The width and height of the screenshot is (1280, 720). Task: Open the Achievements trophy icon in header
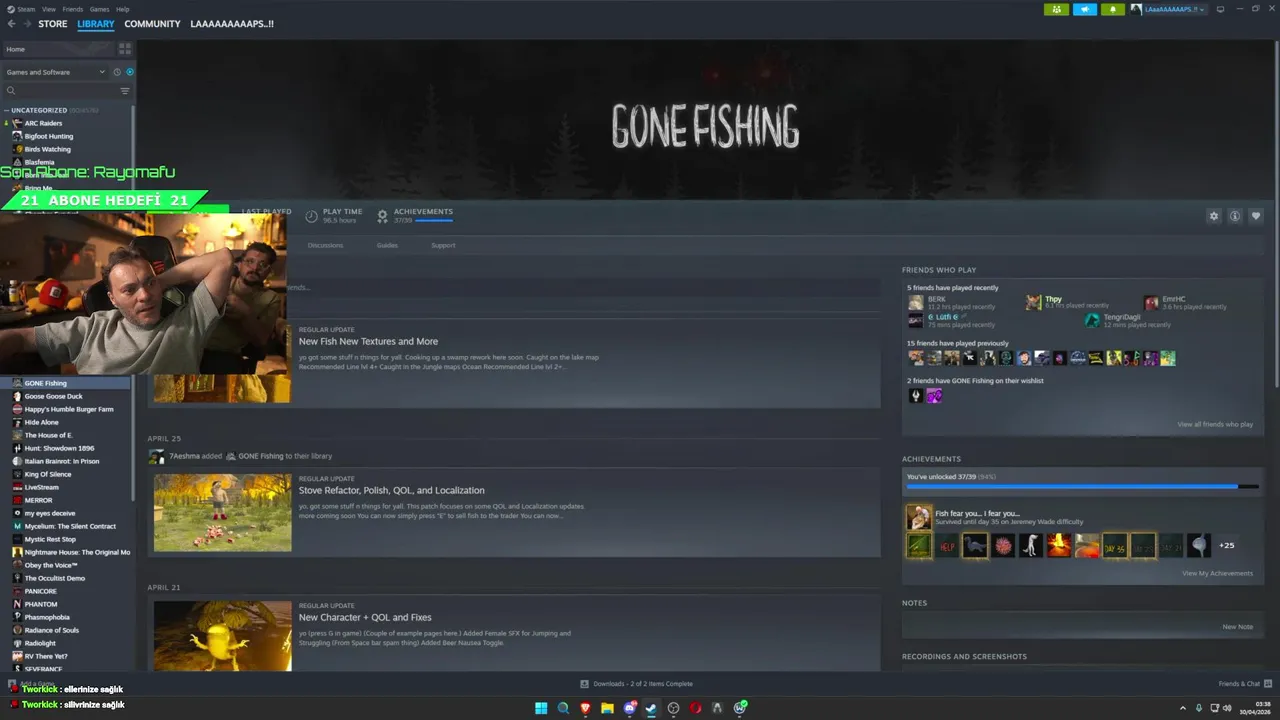pos(382,216)
